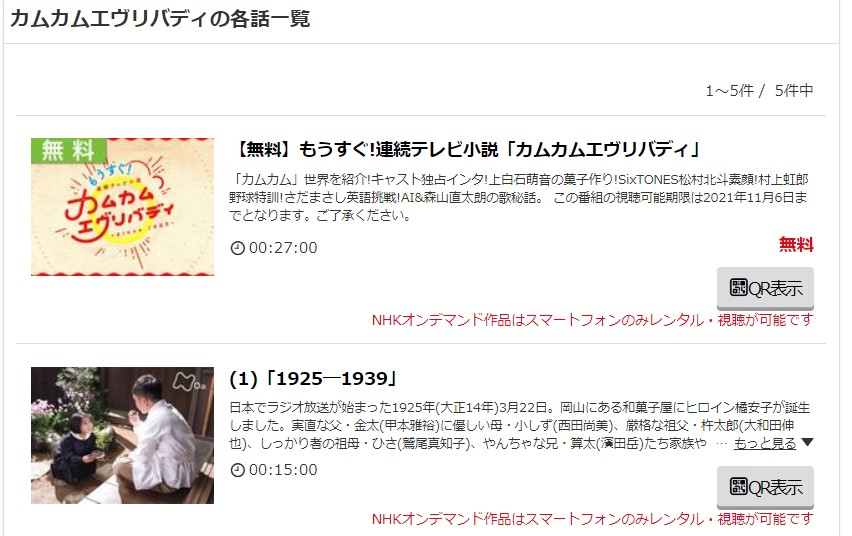Image resolution: width=852 pixels, height=536 pixels.
Task: Click the red 無料 price label
Action: tap(796, 245)
